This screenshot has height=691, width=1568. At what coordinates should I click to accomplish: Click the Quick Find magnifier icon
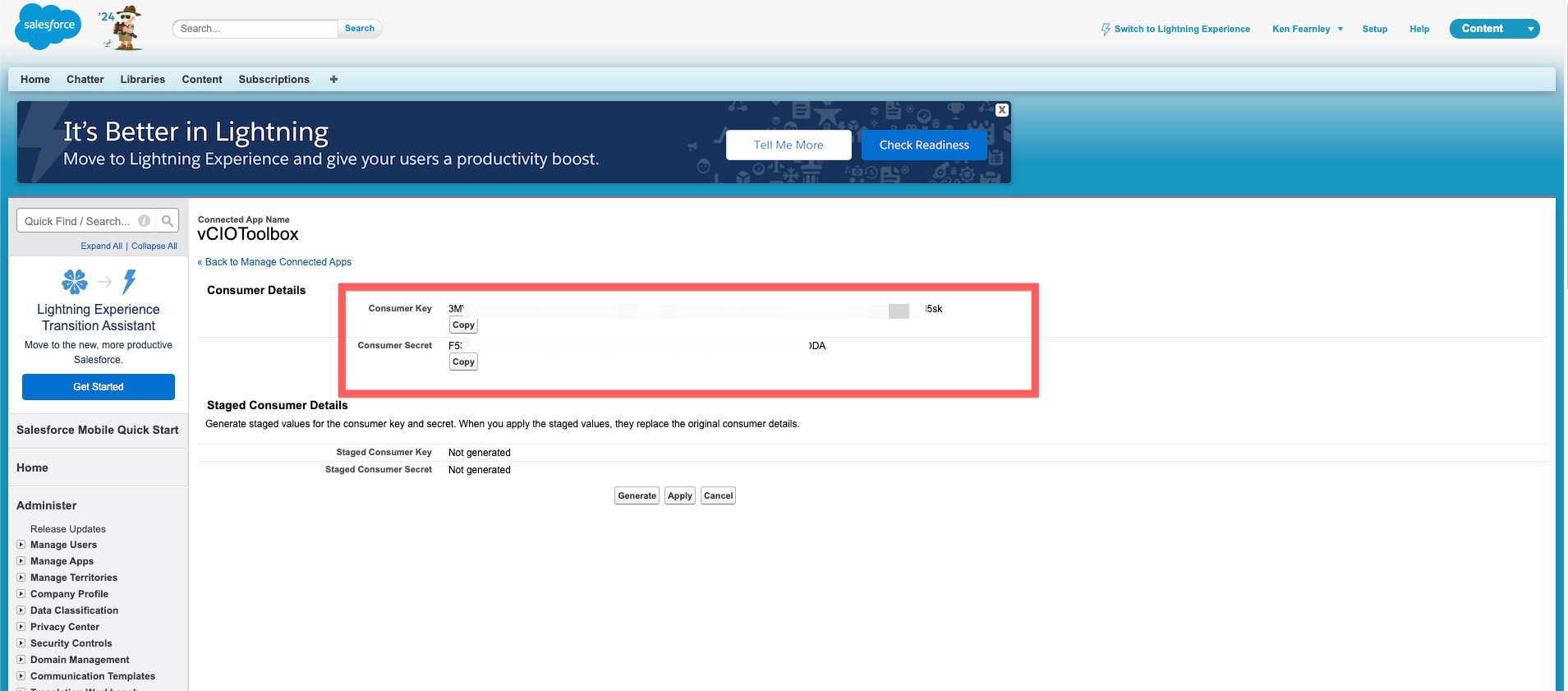pos(168,220)
